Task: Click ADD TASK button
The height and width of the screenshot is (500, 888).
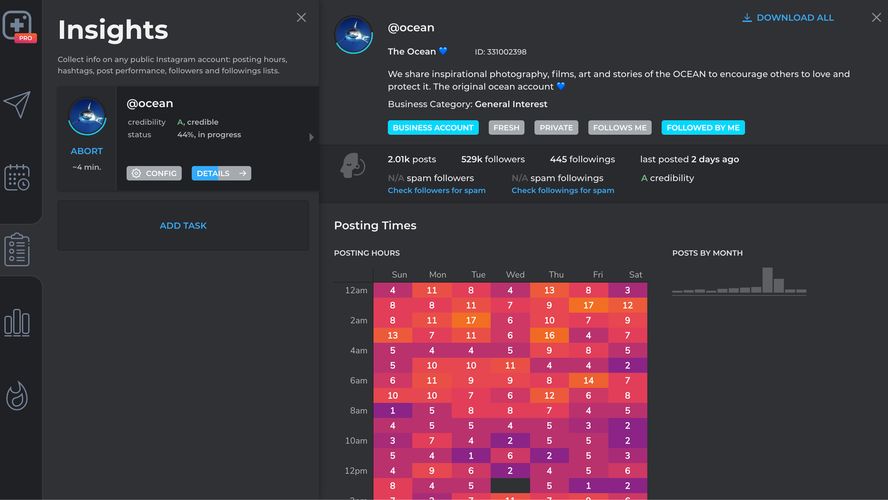Action: pos(183,226)
